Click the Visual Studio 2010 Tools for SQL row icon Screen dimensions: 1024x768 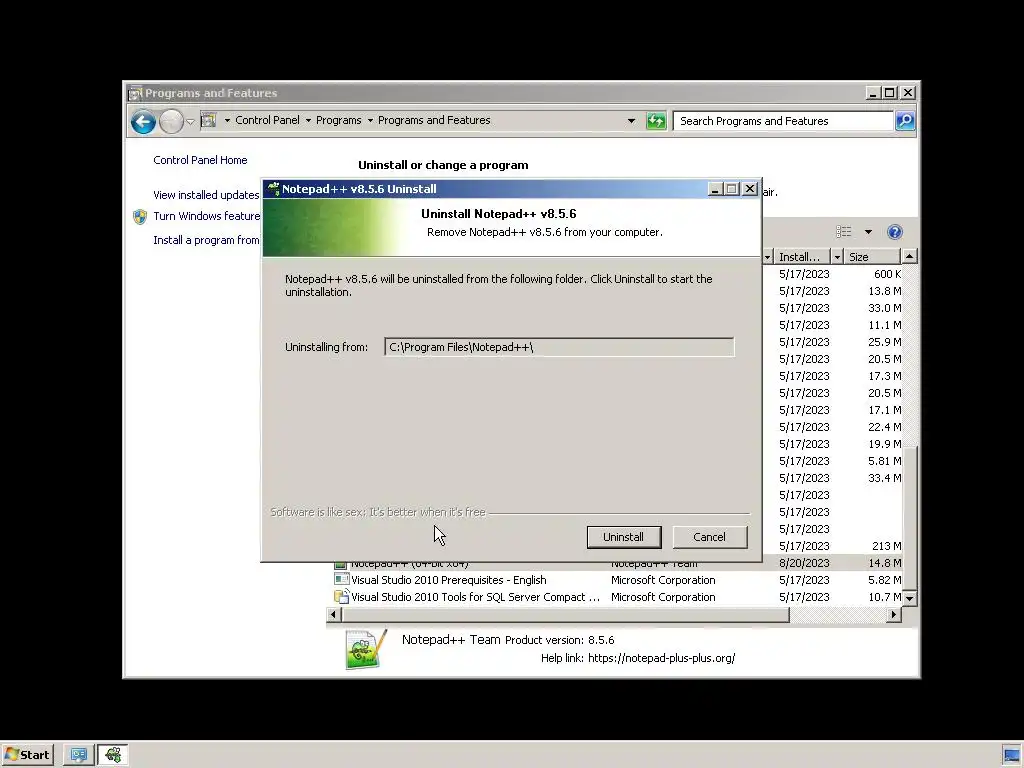click(341, 596)
